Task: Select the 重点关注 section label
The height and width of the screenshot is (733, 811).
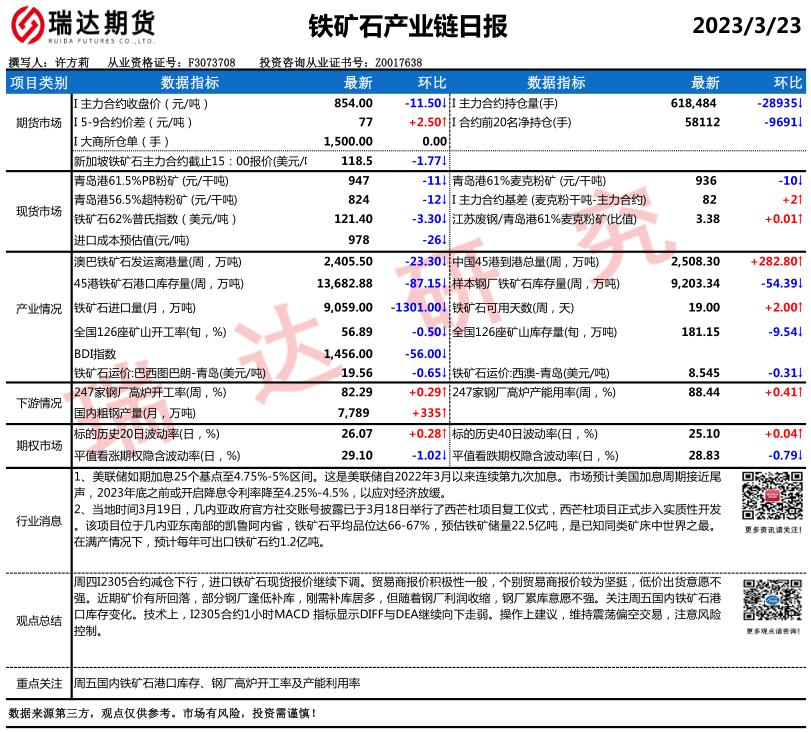Action: (x=38, y=683)
